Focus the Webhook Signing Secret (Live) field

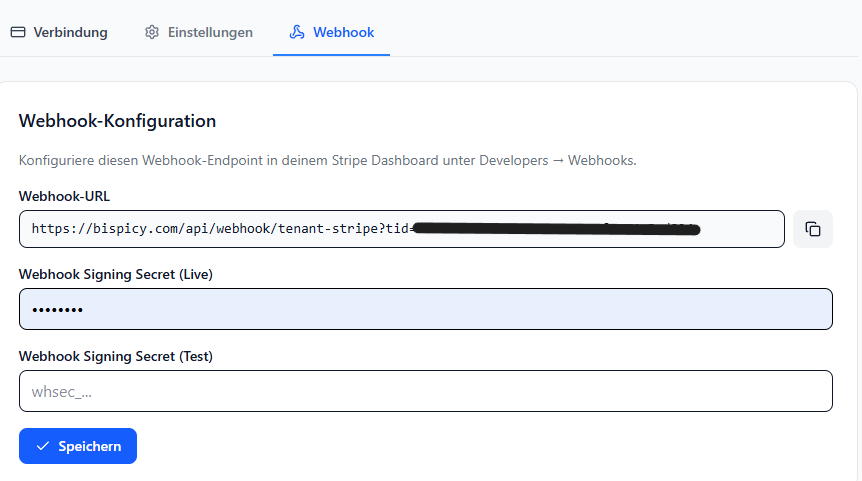coord(426,309)
